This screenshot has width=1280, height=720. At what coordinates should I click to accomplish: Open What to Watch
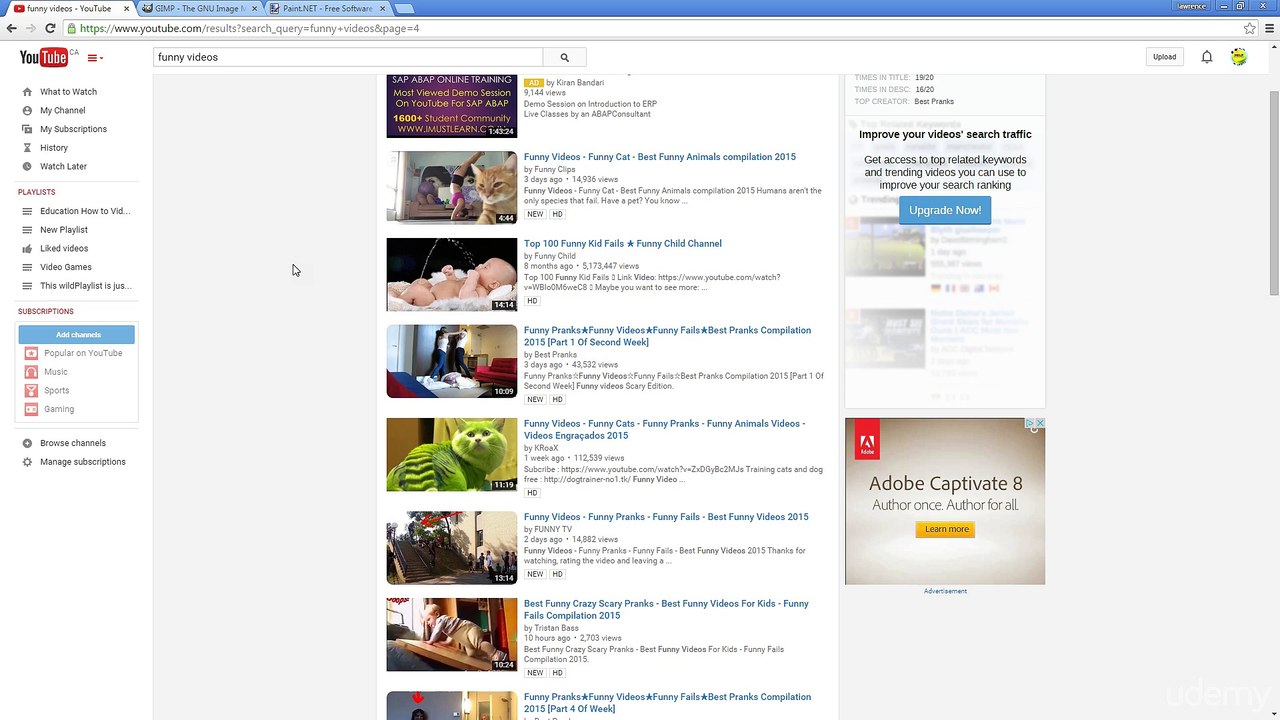68,92
